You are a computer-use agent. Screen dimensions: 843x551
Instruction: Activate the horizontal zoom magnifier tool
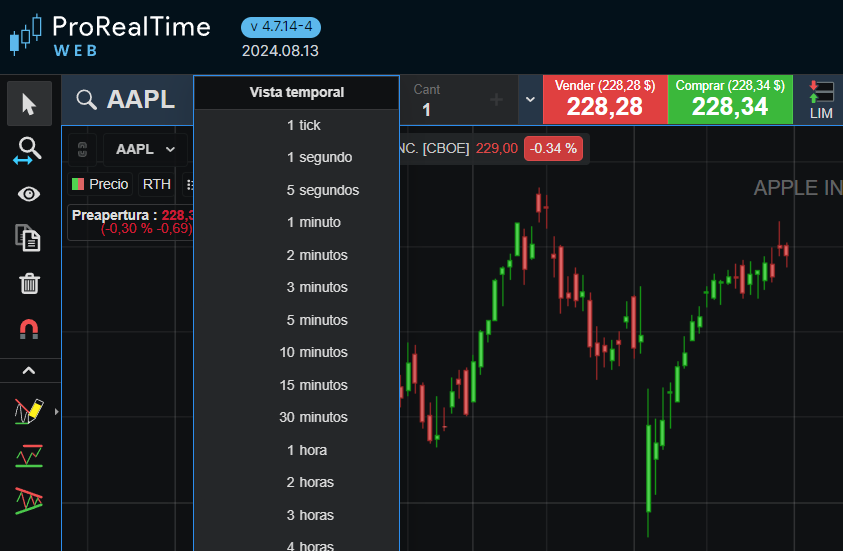[x=29, y=151]
